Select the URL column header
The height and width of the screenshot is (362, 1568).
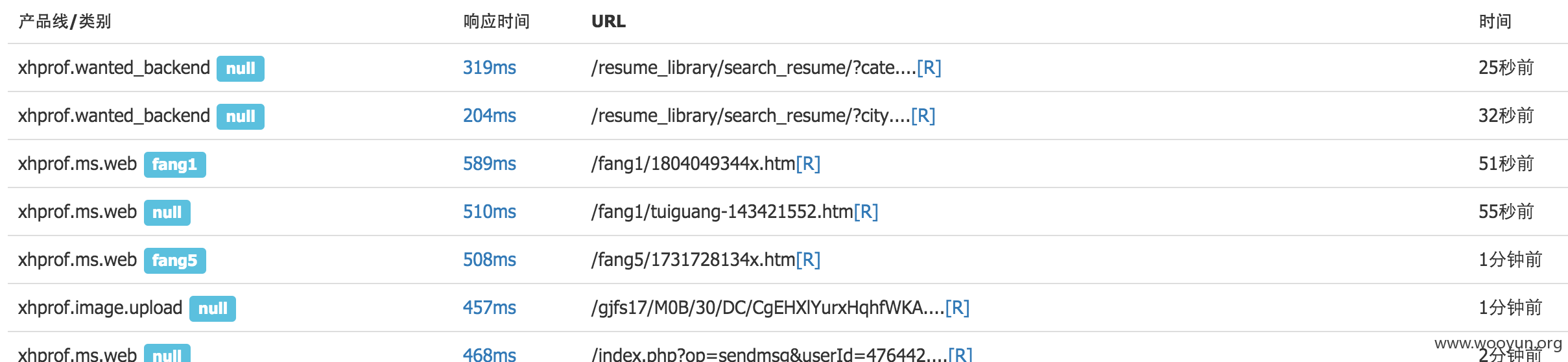[608, 21]
